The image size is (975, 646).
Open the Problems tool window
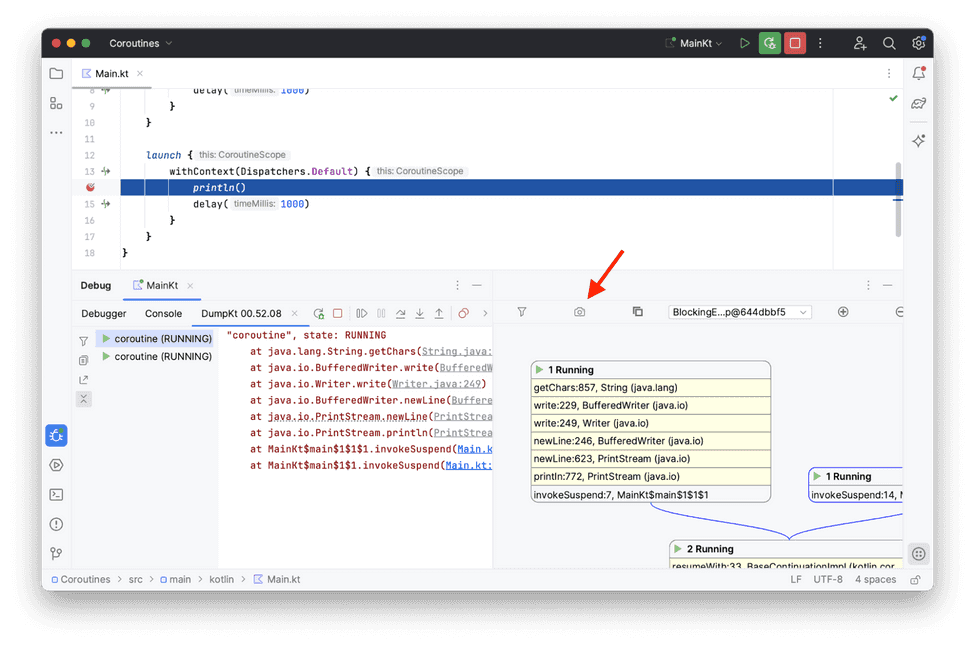click(56, 524)
